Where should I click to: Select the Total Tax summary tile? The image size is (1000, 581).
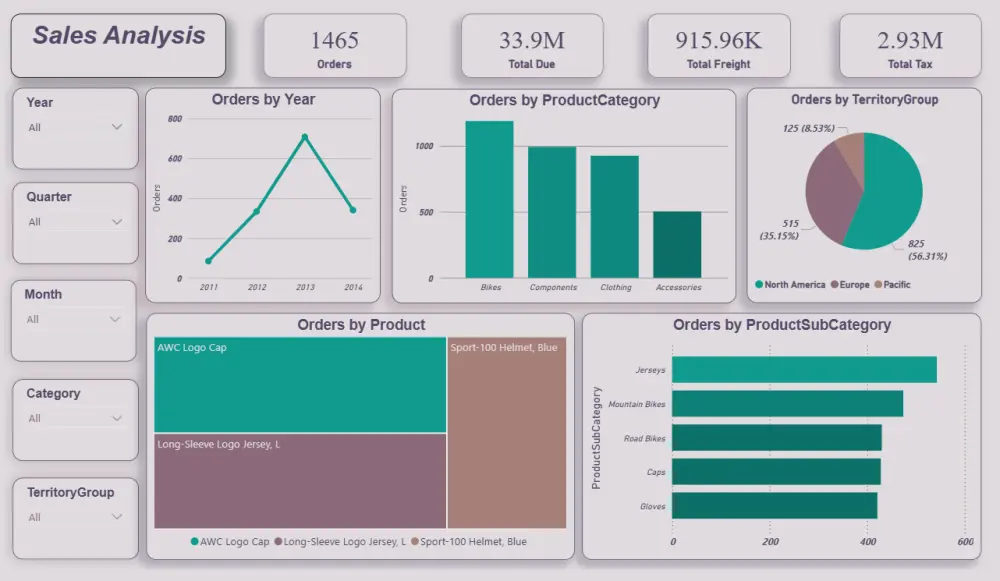pos(908,44)
